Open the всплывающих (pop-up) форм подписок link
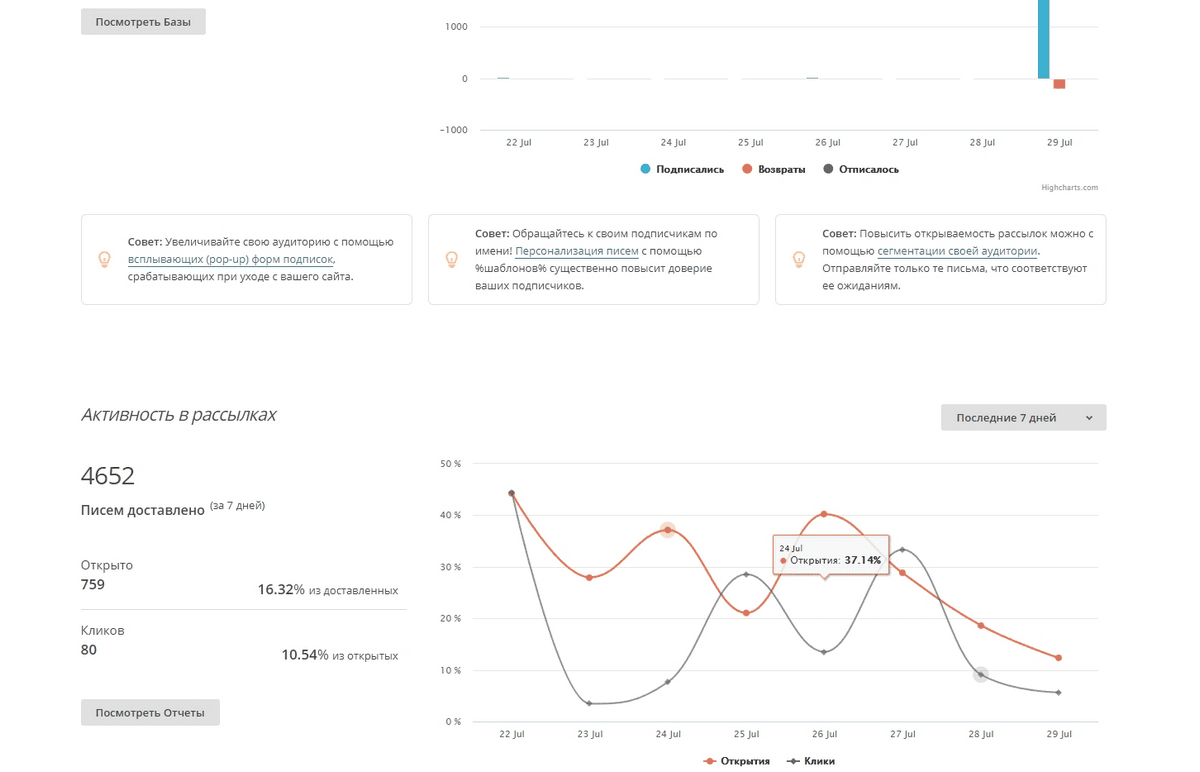Screen dimensions: 1200x772 230,259
